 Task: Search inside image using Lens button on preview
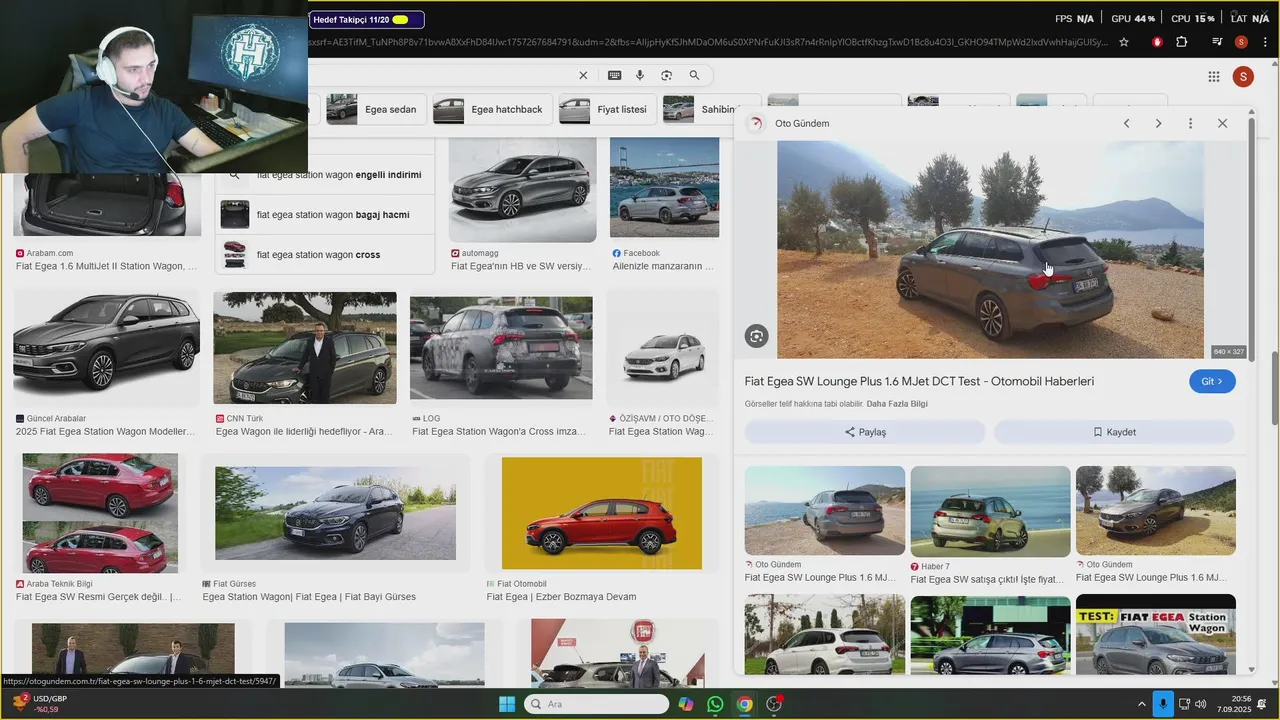coord(757,337)
